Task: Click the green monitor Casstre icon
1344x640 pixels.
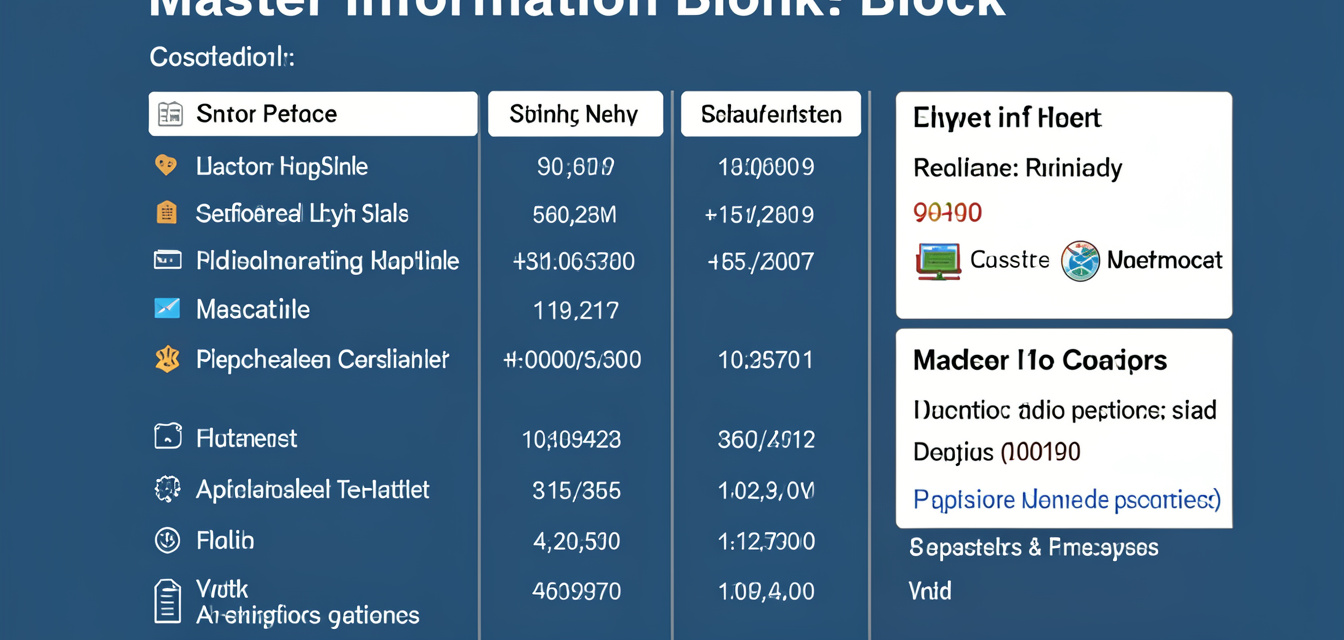Action: click(x=938, y=261)
